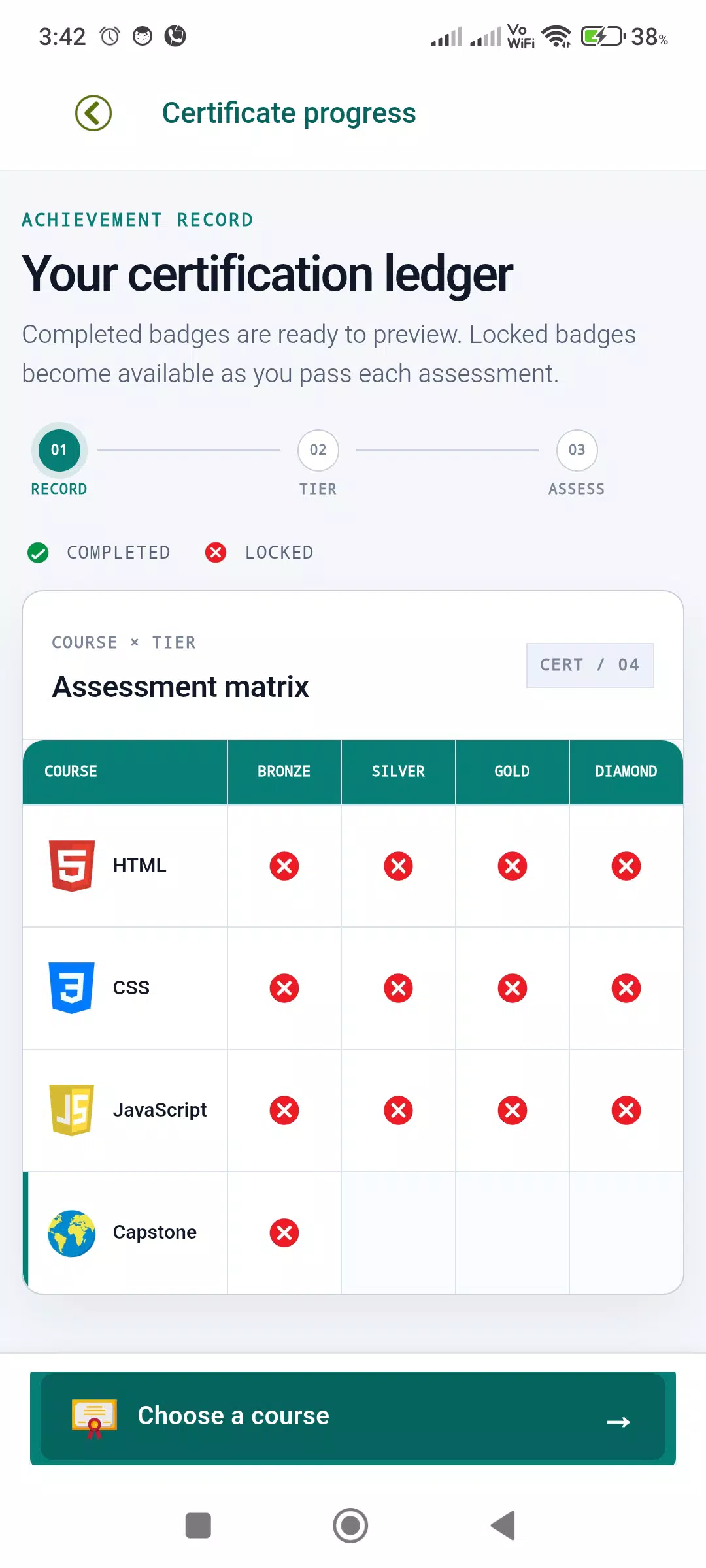Open the locked Capstone Bronze badge
Screen dimensions: 706x1568
click(x=284, y=1233)
